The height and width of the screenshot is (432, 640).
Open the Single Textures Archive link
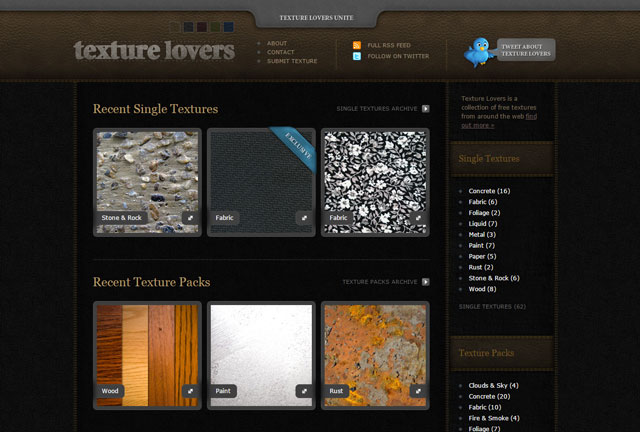pos(377,109)
